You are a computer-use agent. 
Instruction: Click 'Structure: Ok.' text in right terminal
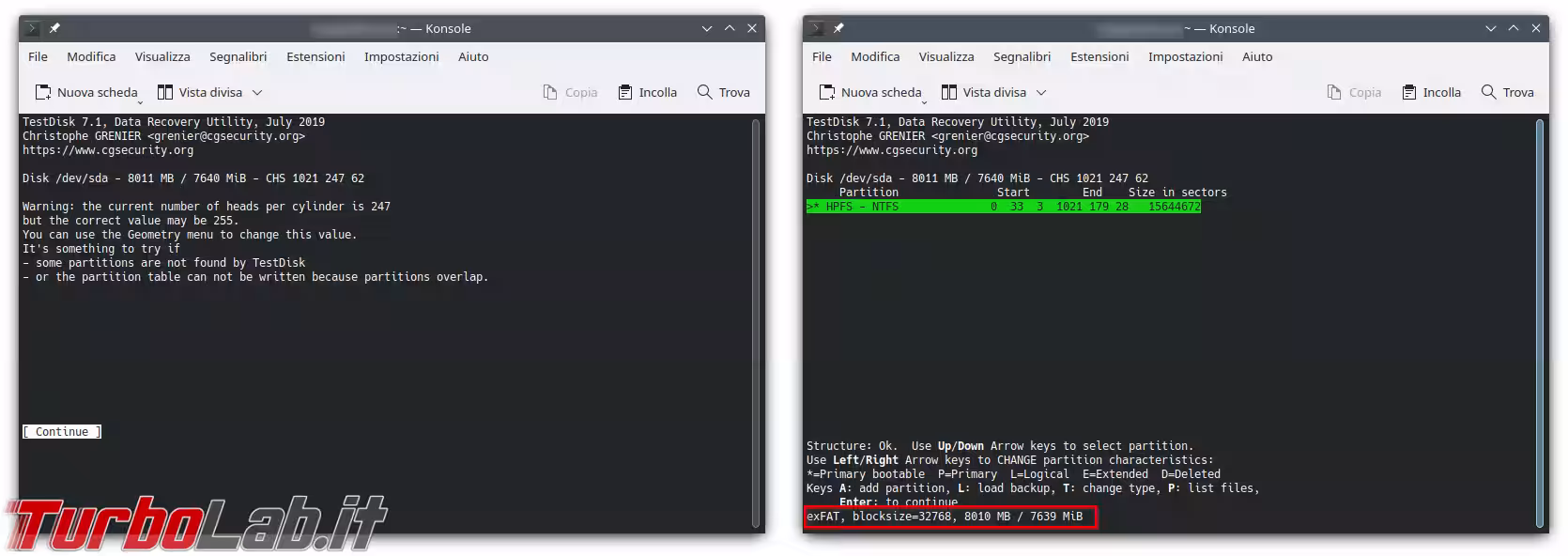pyautogui.click(x=853, y=446)
